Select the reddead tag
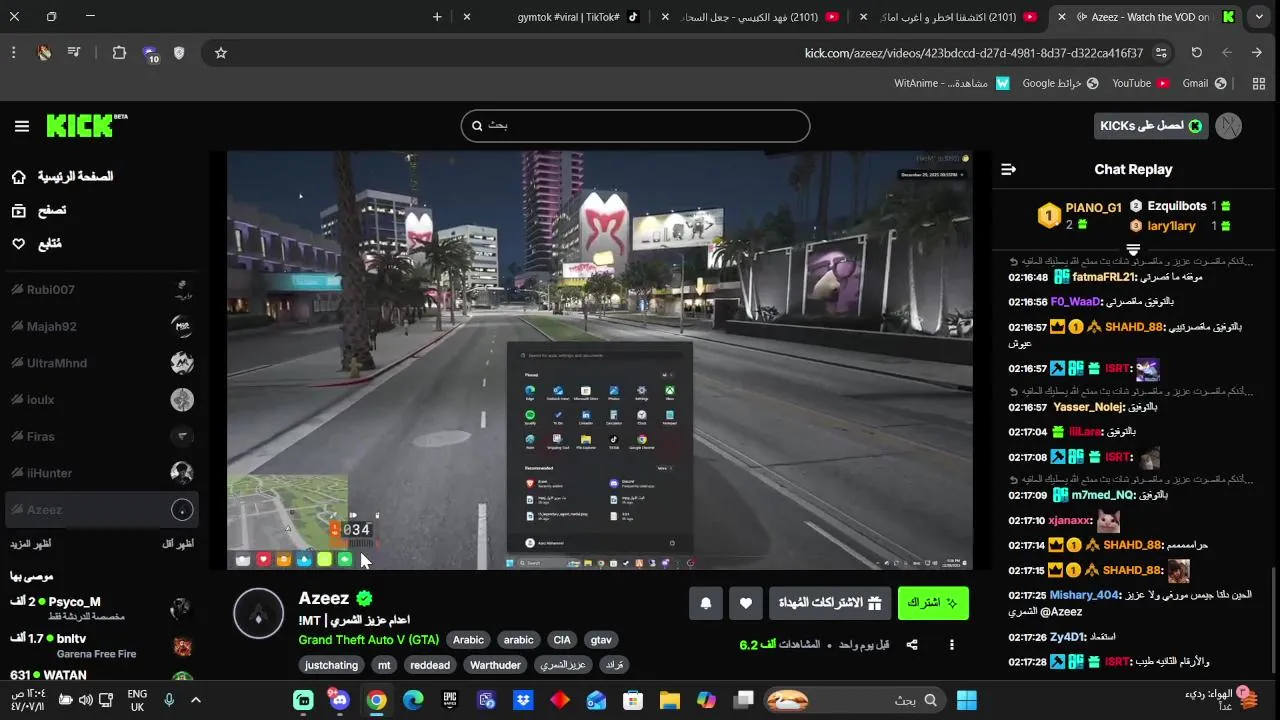Screen dimensions: 1280x720 [x=430, y=665]
